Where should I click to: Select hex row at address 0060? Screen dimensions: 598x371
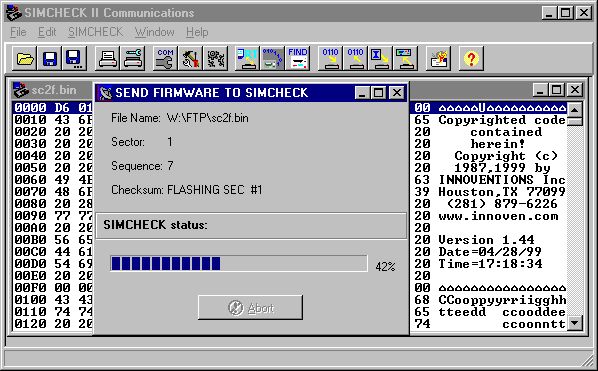[x=53, y=180]
